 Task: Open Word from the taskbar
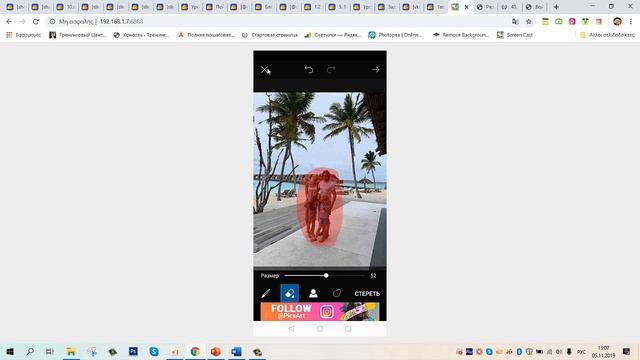click(x=236, y=351)
